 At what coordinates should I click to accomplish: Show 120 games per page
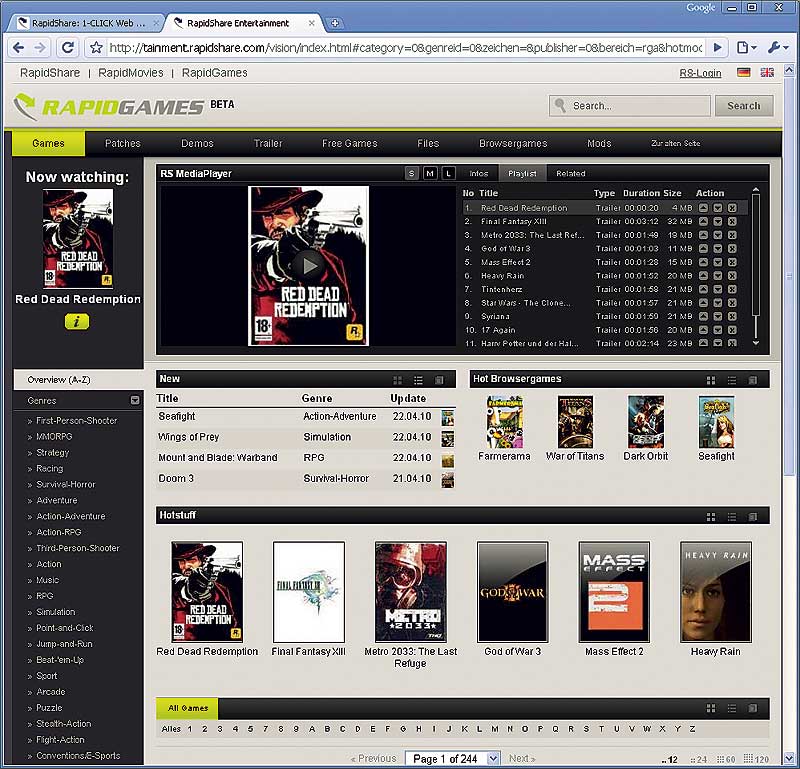756,759
